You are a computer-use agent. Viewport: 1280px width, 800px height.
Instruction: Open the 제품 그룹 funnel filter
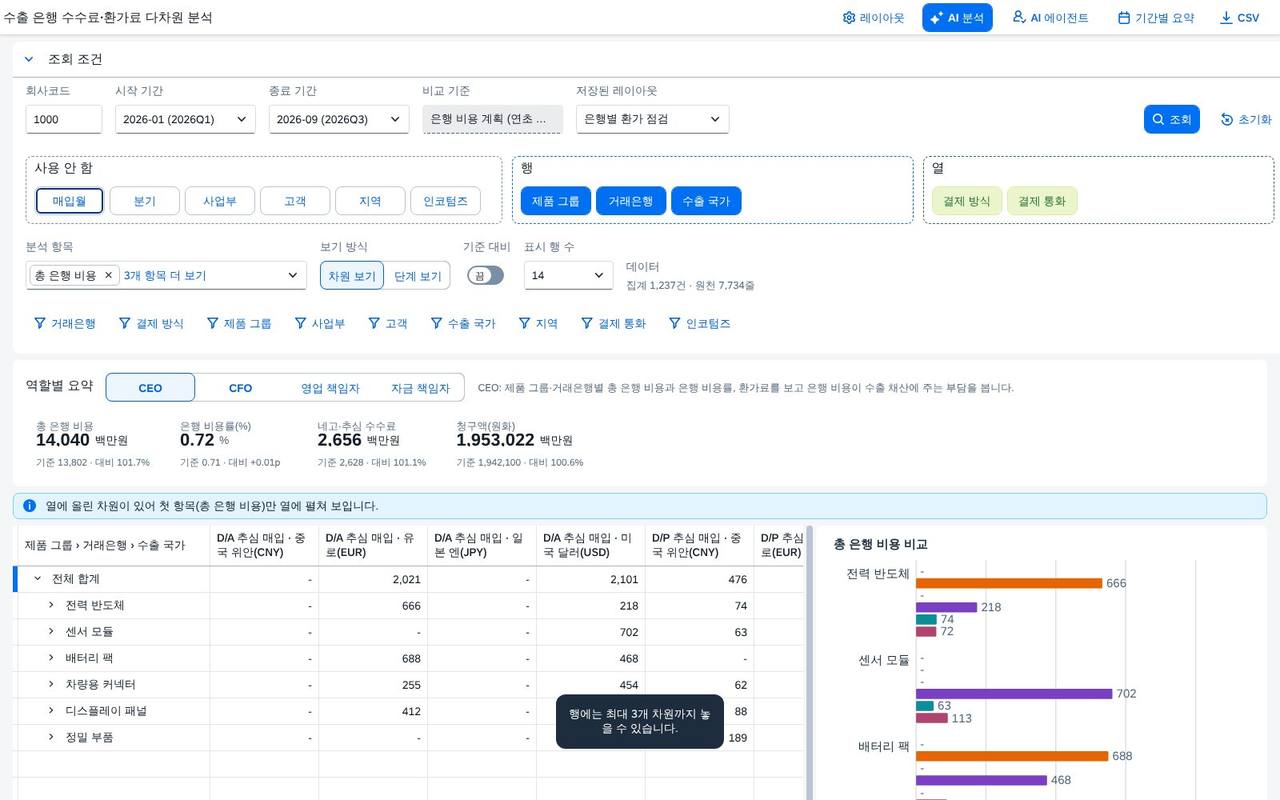point(239,324)
